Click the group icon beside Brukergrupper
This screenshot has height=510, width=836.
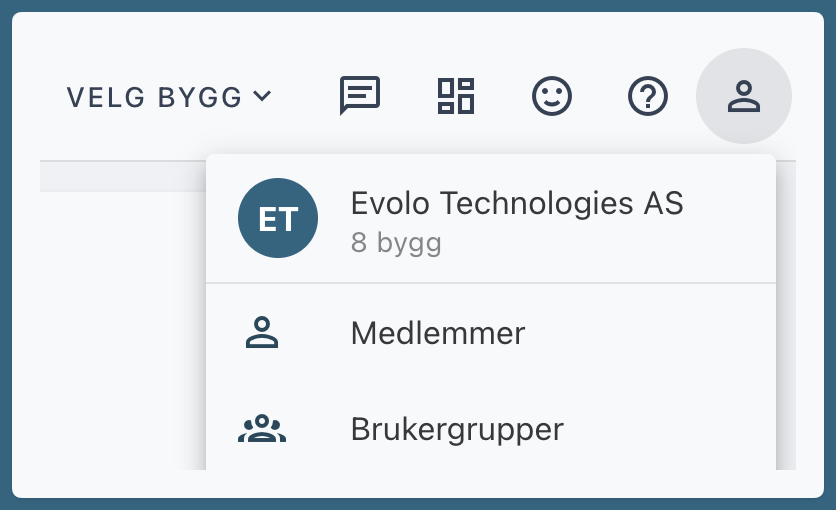click(x=262, y=428)
